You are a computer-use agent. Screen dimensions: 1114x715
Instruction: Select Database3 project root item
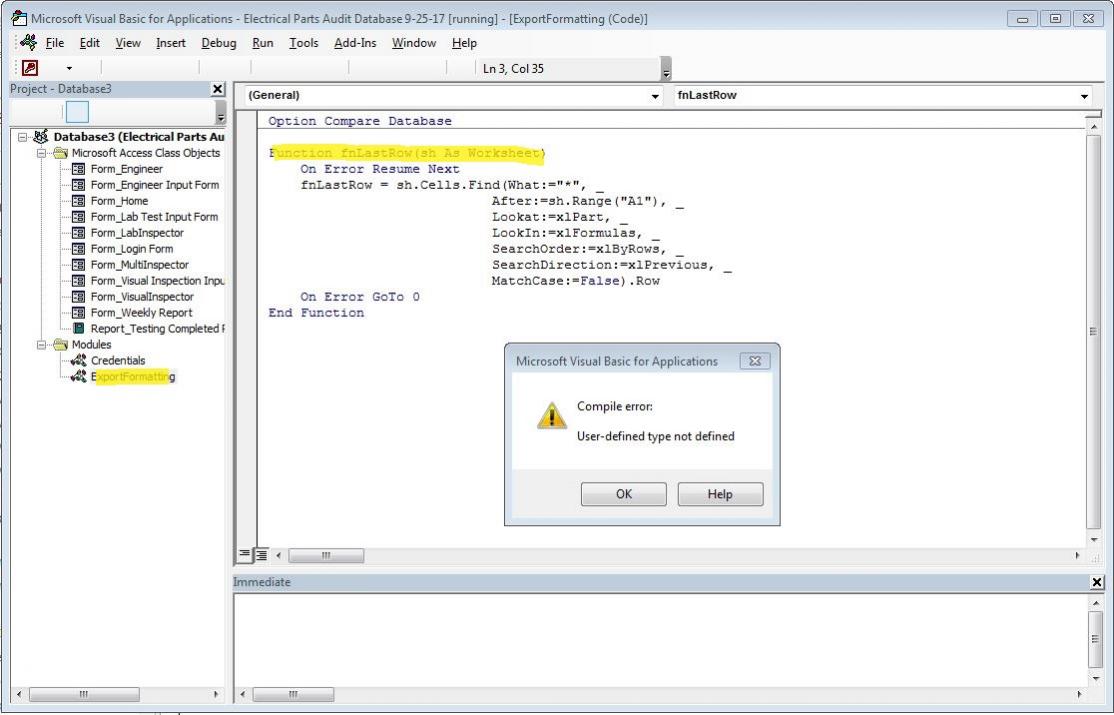click(x=139, y=136)
